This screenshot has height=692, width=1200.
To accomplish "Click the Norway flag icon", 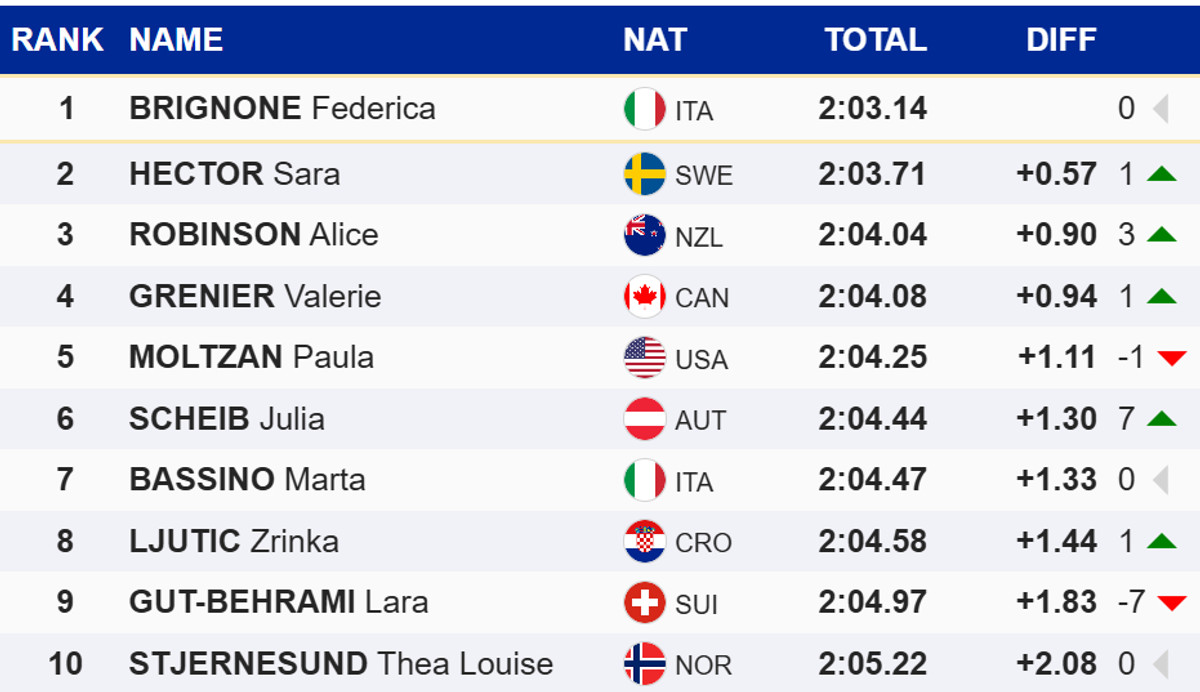I will [644, 664].
